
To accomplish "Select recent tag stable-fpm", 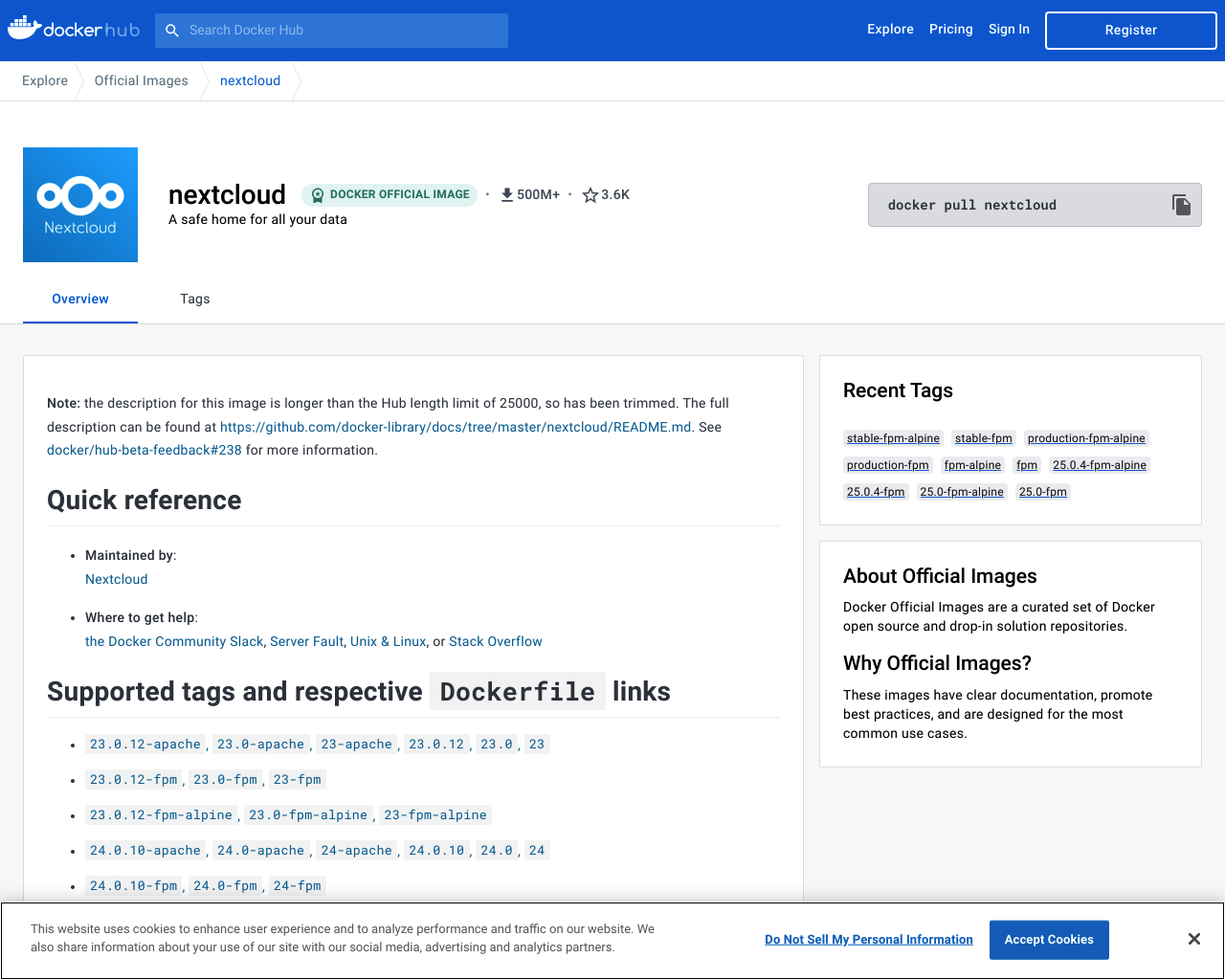I will tap(983, 438).
